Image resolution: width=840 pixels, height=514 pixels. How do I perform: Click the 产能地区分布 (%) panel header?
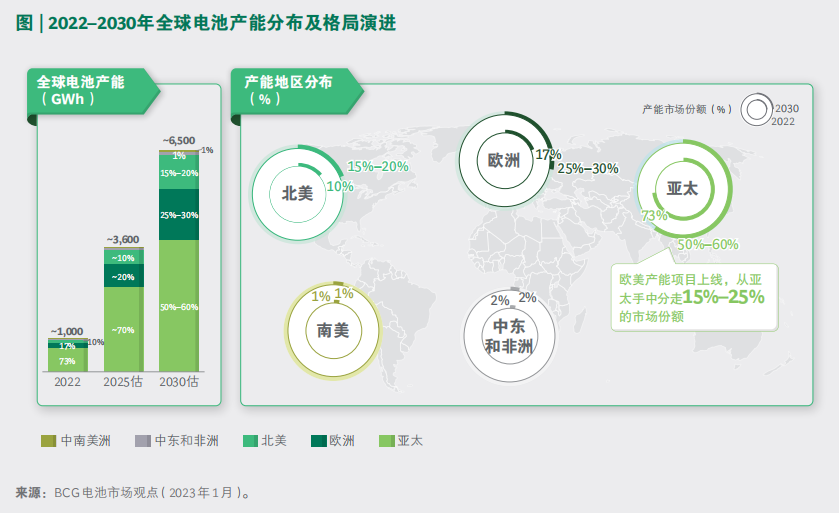(x=295, y=90)
